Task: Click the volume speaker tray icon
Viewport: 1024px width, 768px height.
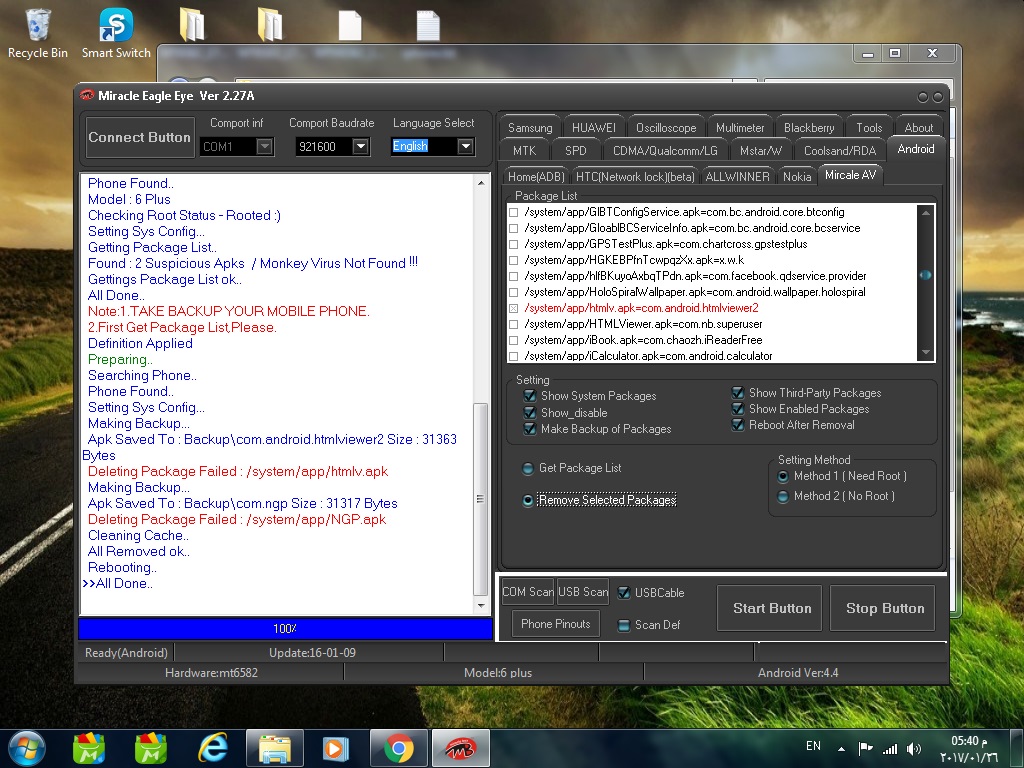Action: click(x=914, y=748)
